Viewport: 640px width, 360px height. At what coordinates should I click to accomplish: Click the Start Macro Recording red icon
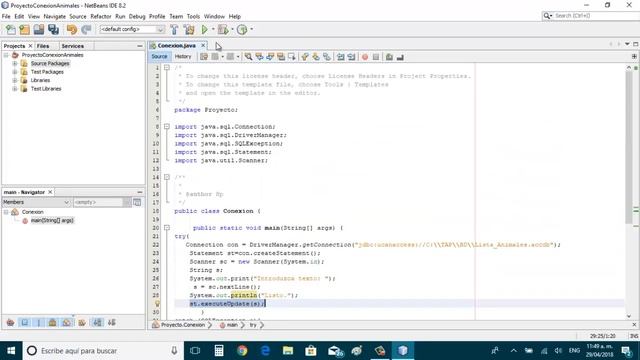(365, 57)
